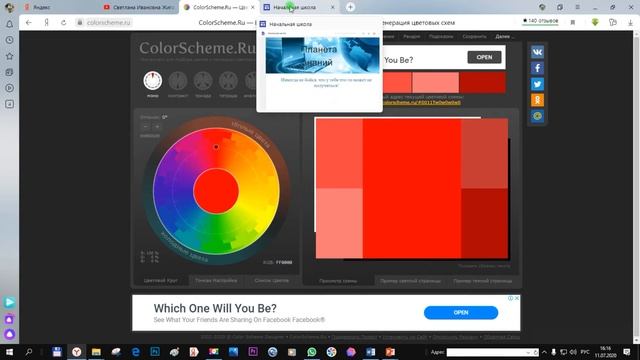Open the Рандом menu
640x360 pixels.
(411, 37)
